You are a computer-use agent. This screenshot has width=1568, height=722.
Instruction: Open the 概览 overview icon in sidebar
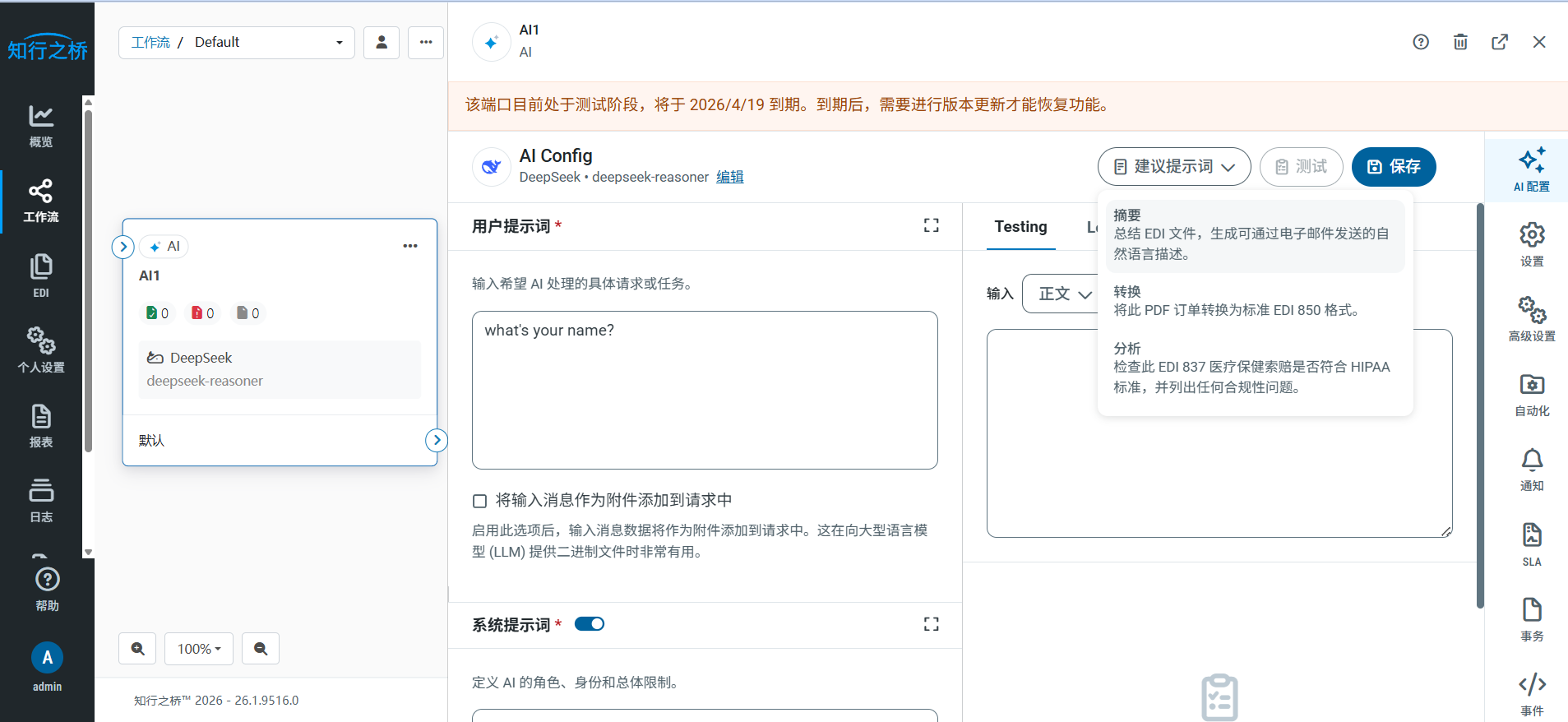click(x=41, y=125)
